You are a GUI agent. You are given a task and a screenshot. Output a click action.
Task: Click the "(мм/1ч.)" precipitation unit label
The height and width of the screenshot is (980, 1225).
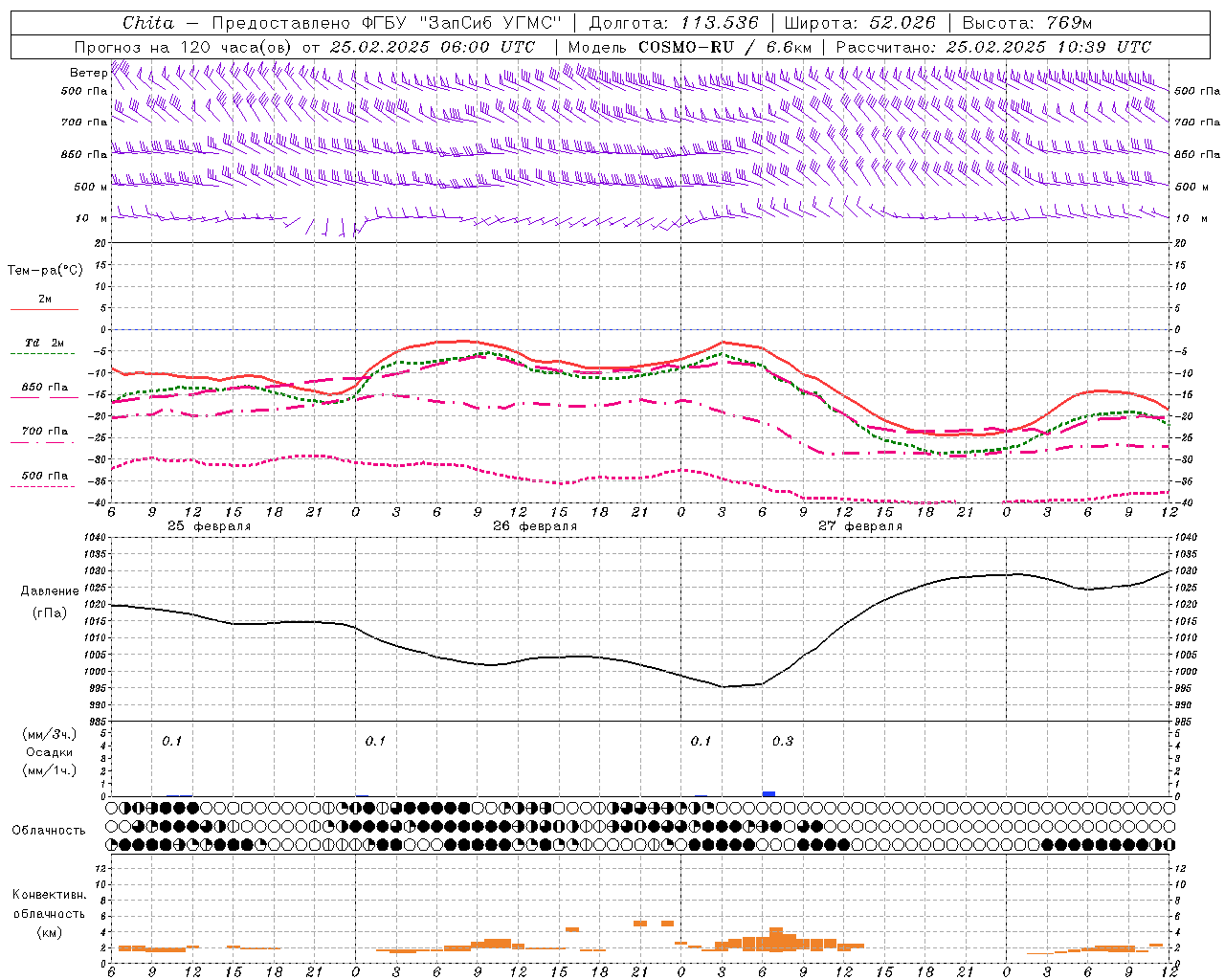[48, 770]
